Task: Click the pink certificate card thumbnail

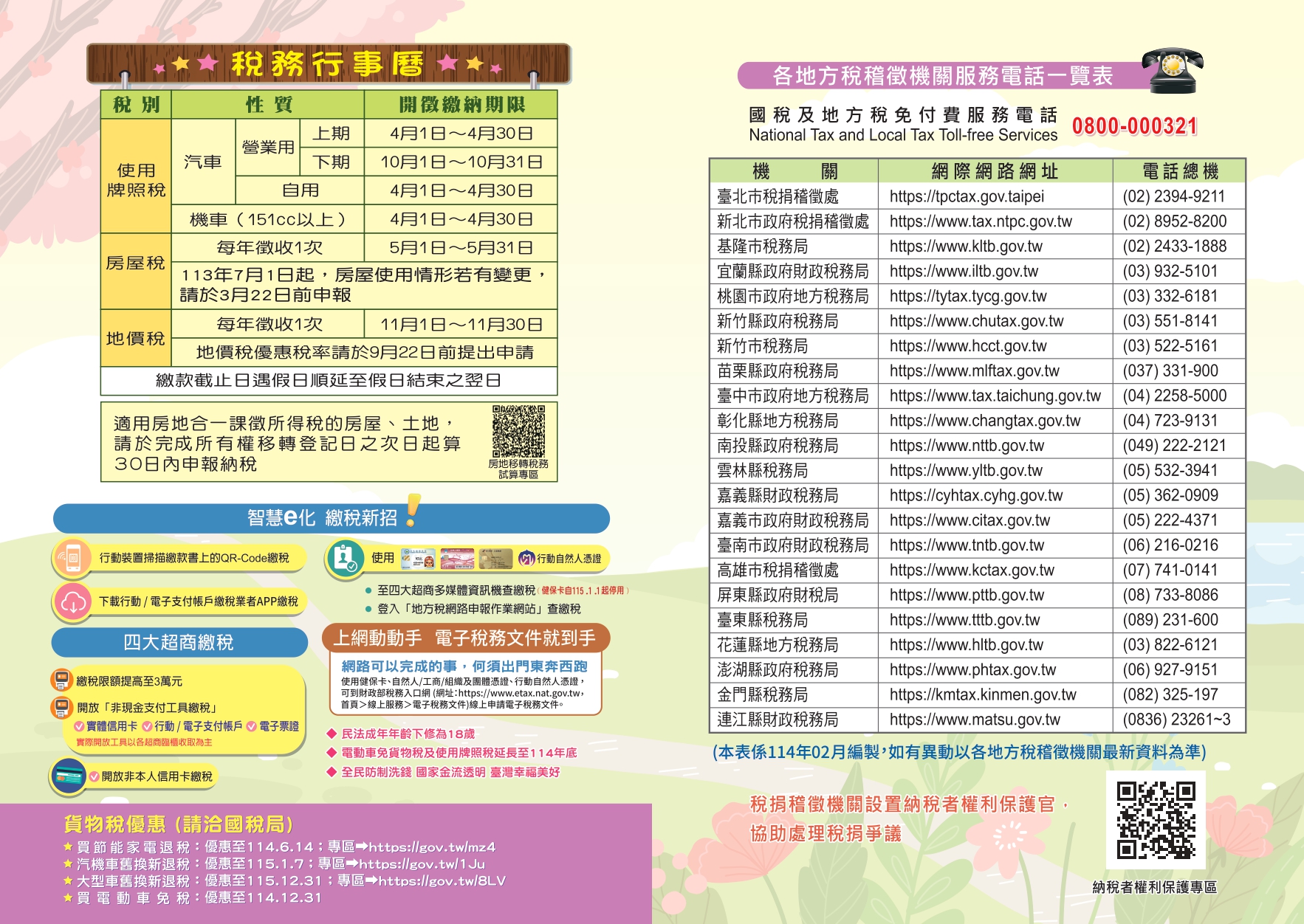Action: (457, 559)
